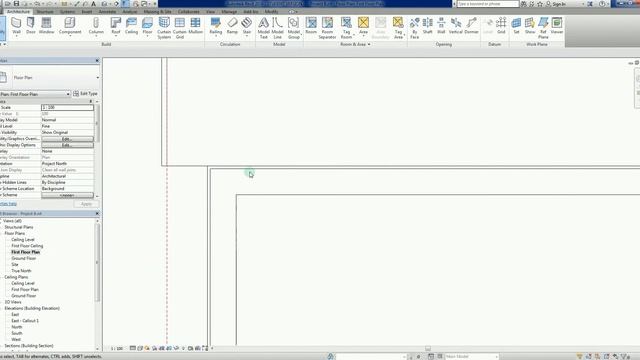Click the keyword search field
The height and width of the screenshot is (360, 640).
coord(488,4)
